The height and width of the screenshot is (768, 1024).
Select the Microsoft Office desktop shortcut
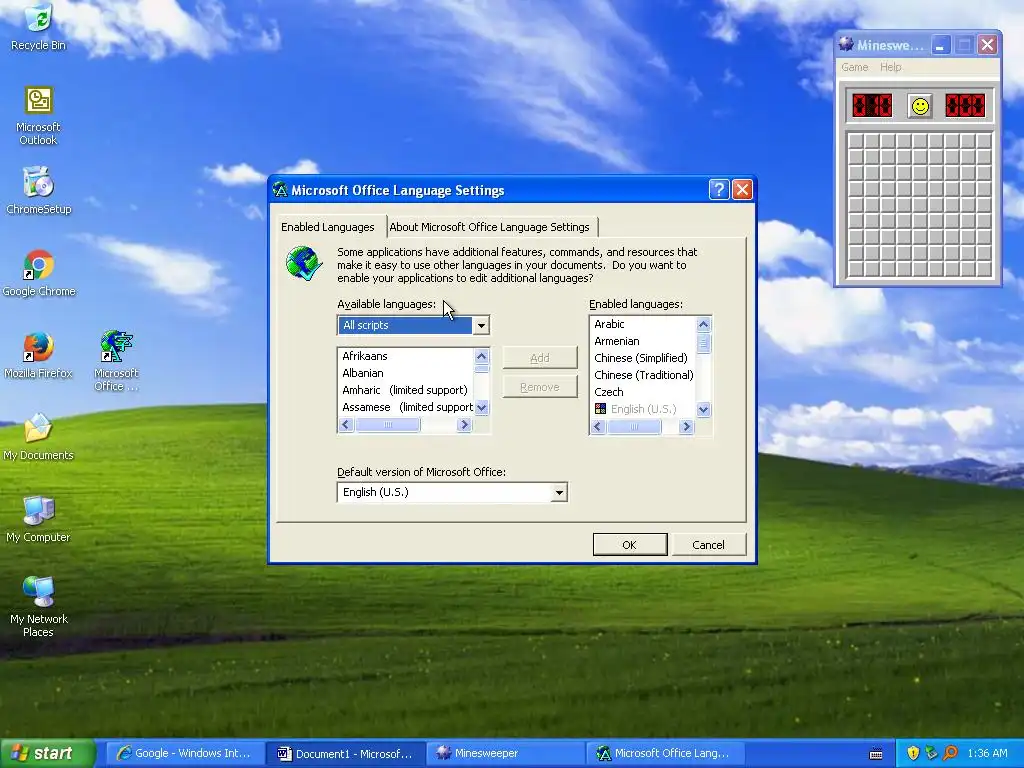[116, 360]
